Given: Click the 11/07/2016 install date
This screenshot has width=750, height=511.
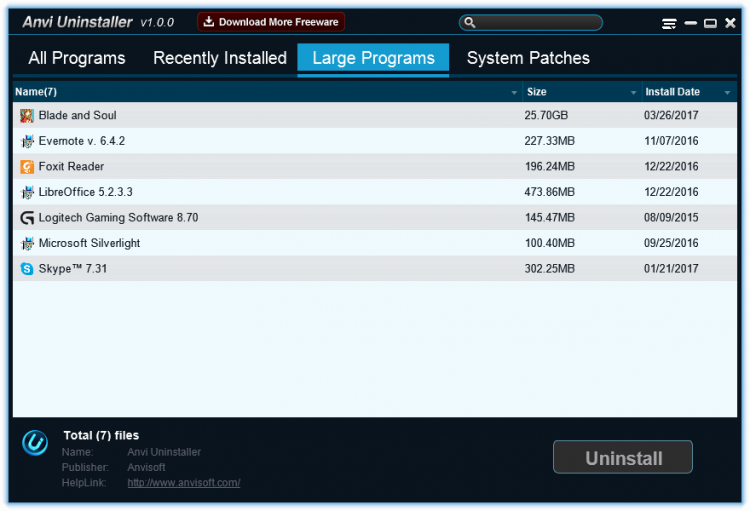Looking at the screenshot, I should point(671,141).
